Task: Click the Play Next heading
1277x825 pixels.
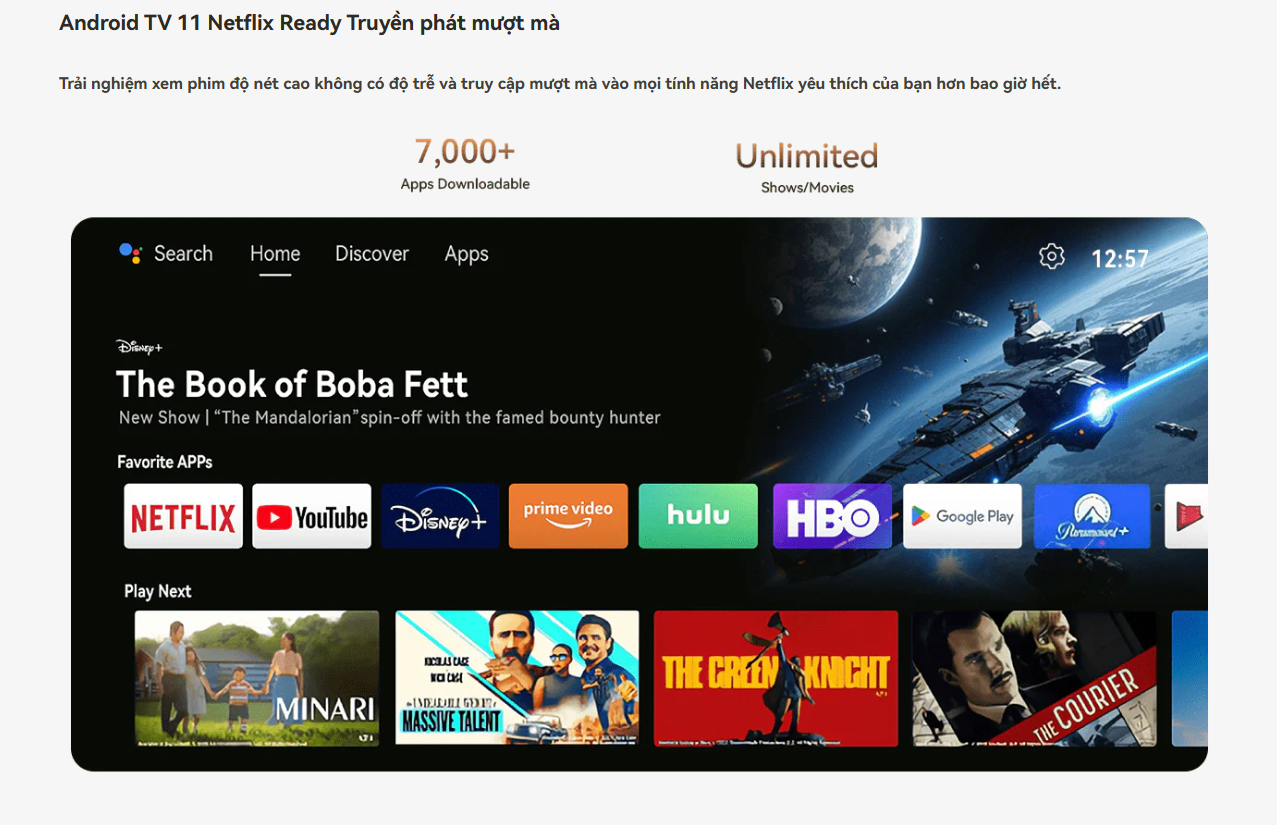Action: (158, 591)
